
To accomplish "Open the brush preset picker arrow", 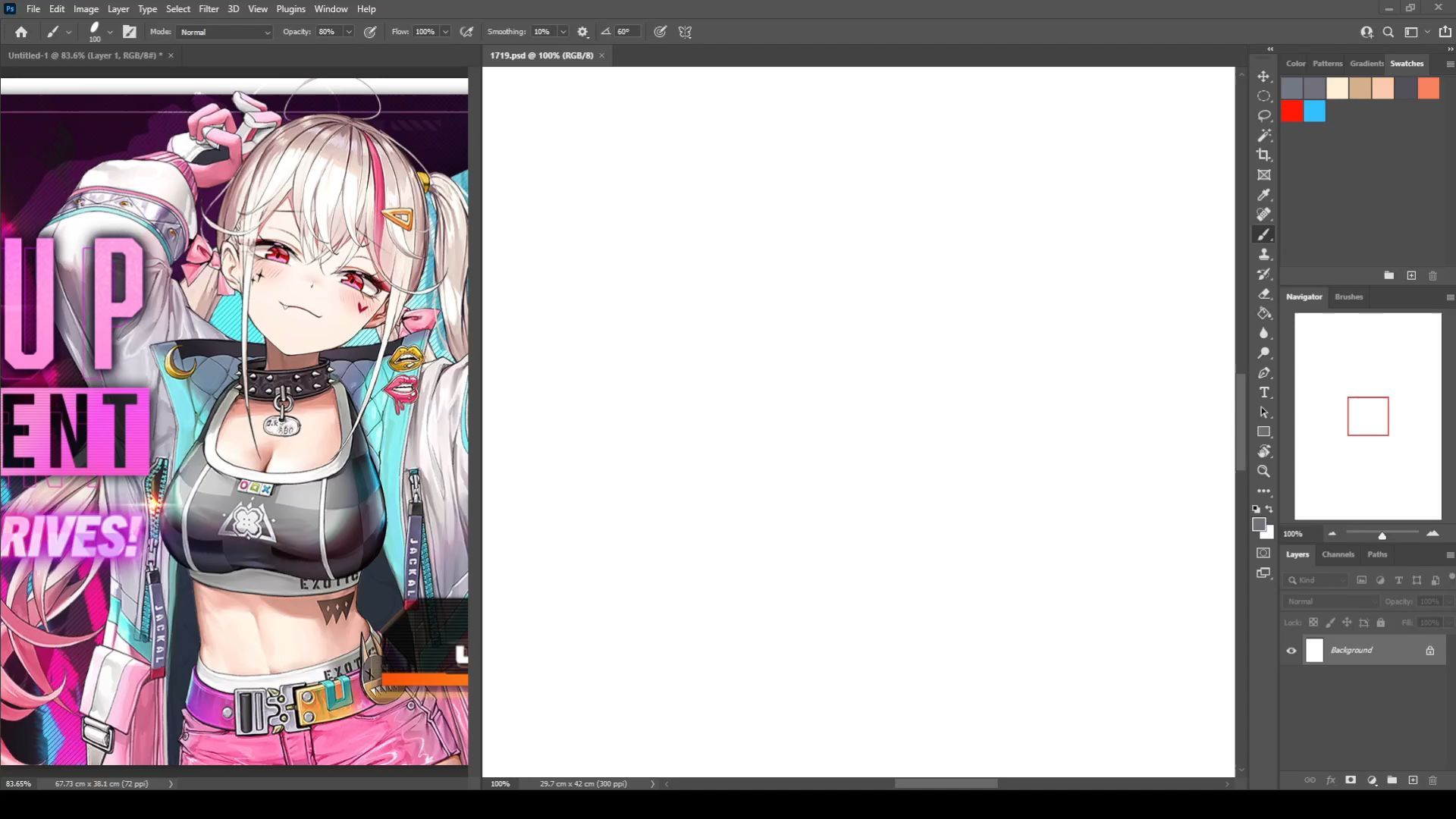I will [x=110, y=32].
